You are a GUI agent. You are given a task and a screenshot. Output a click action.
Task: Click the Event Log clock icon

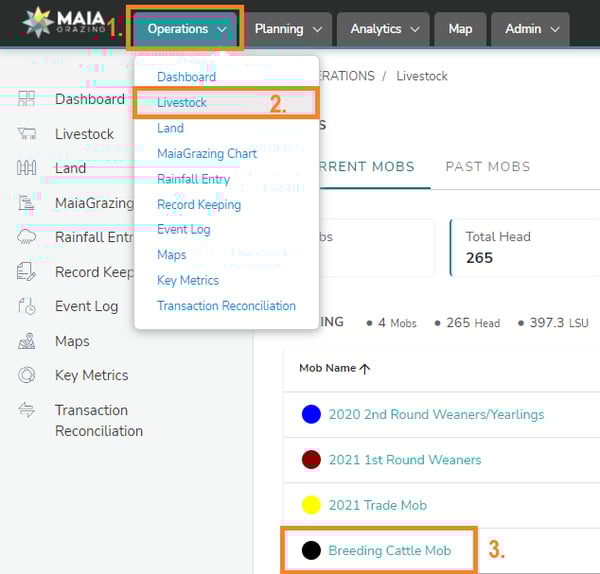[27, 306]
